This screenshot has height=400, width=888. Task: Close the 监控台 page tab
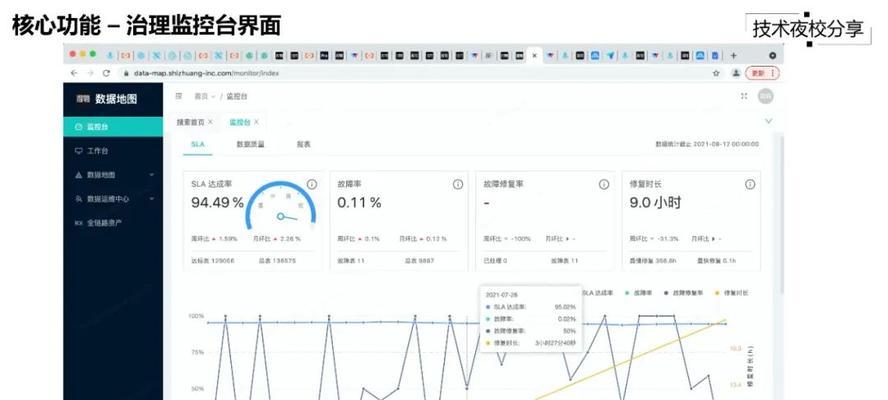256,122
